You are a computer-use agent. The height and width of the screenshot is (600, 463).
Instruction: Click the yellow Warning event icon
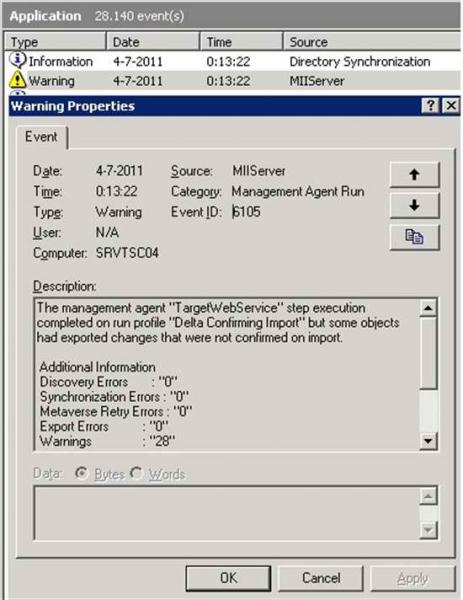[16, 80]
